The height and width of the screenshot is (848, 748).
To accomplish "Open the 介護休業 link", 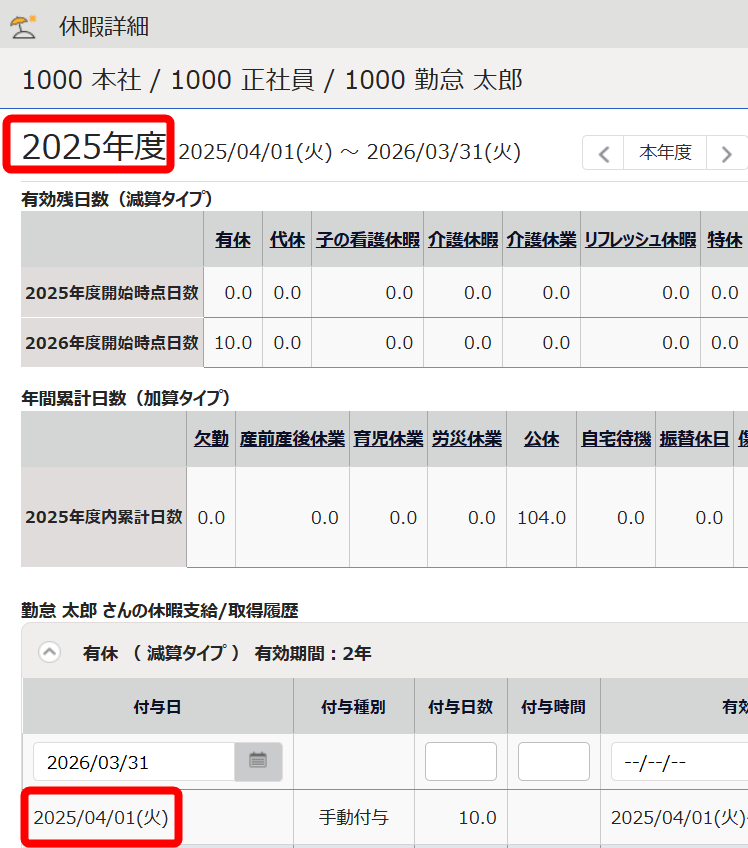I will pos(541,240).
